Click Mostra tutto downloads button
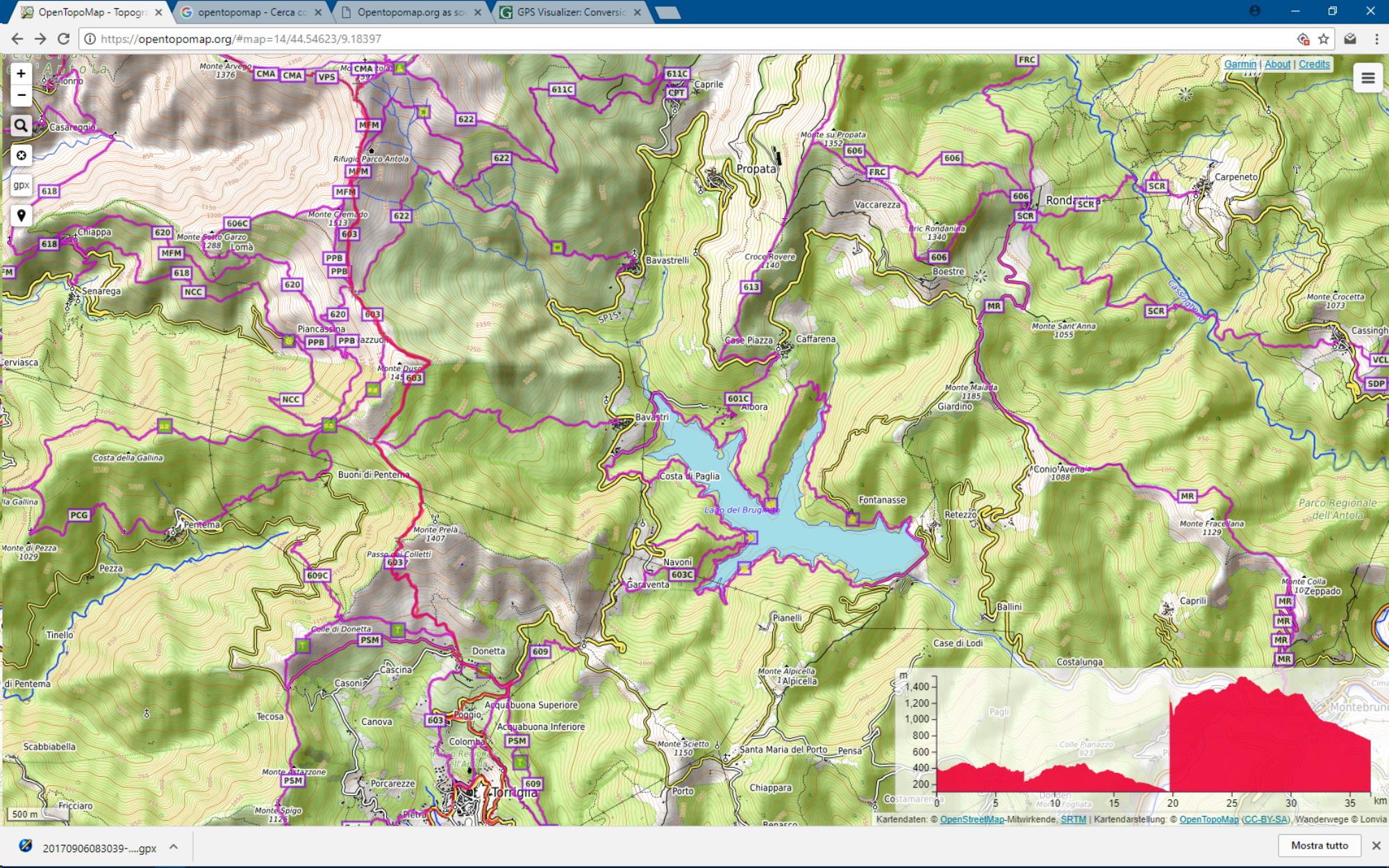 coord(1320,845)
